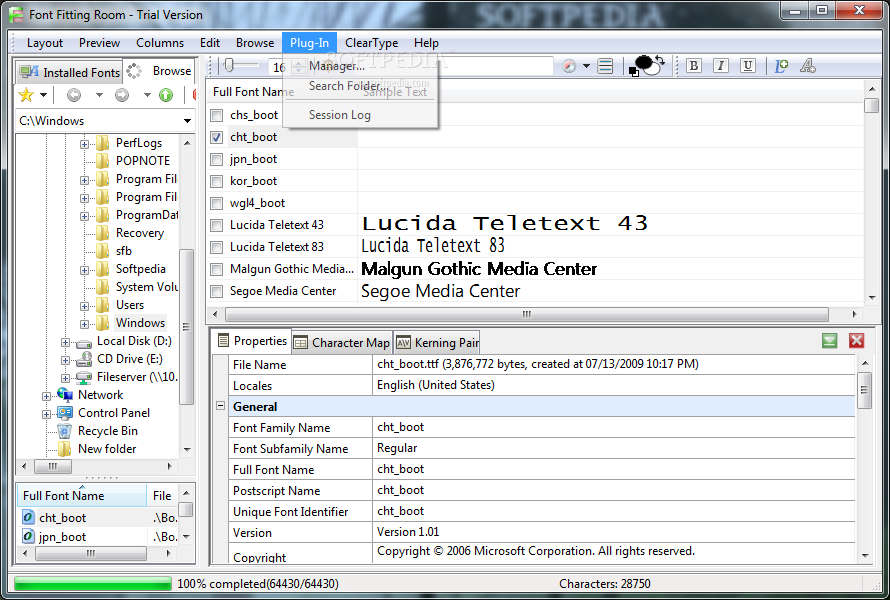Click the gray A install font icon
890x600 pixels.
[x=808, y=66]
